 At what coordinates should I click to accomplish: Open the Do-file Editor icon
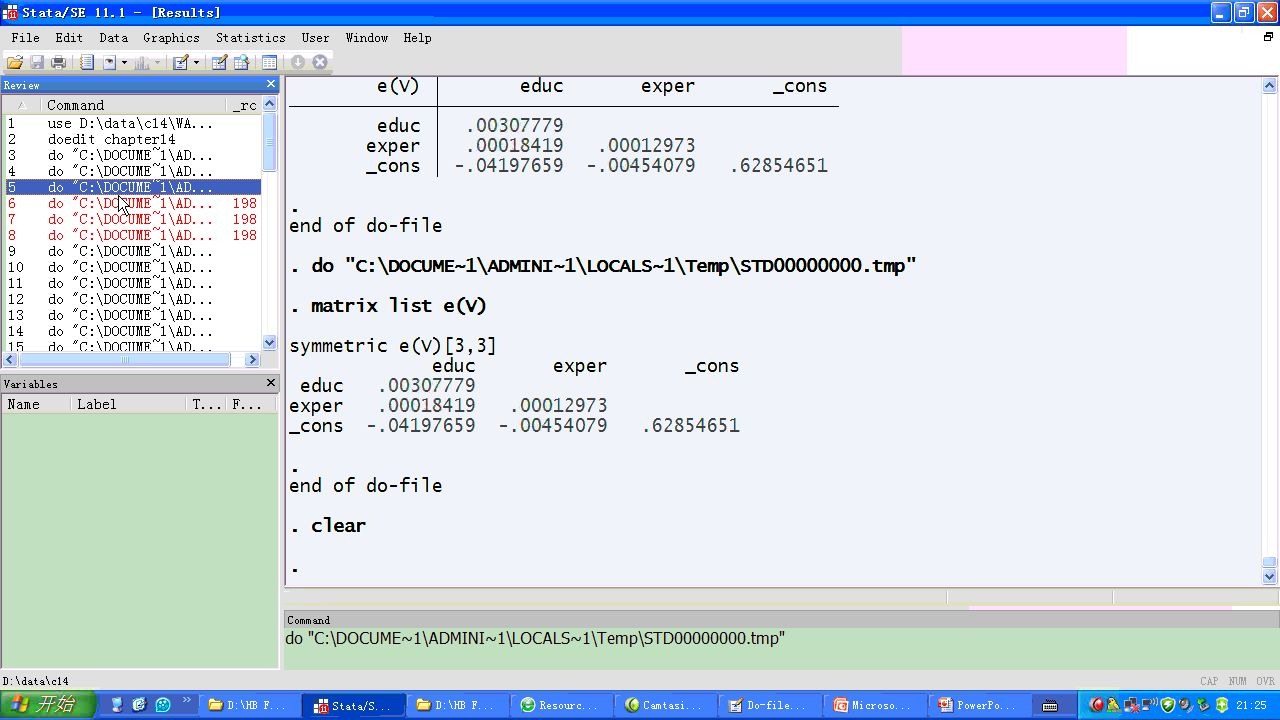pyautogui.click(x=180, y=62)
